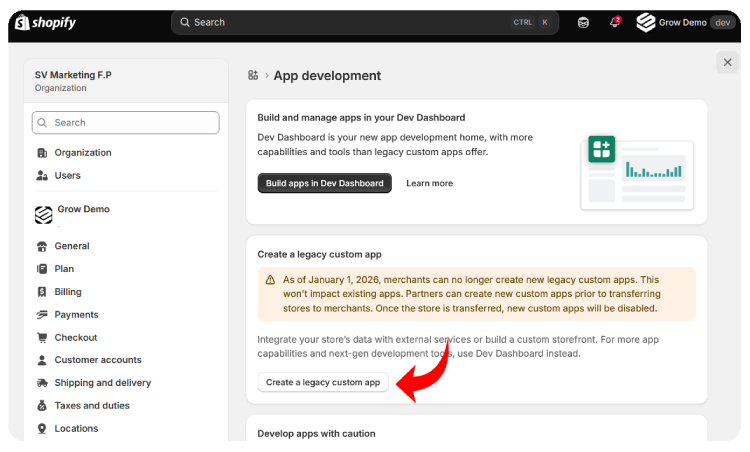
Task: Click the Customer accounts person icon
Action: (42, 360)
